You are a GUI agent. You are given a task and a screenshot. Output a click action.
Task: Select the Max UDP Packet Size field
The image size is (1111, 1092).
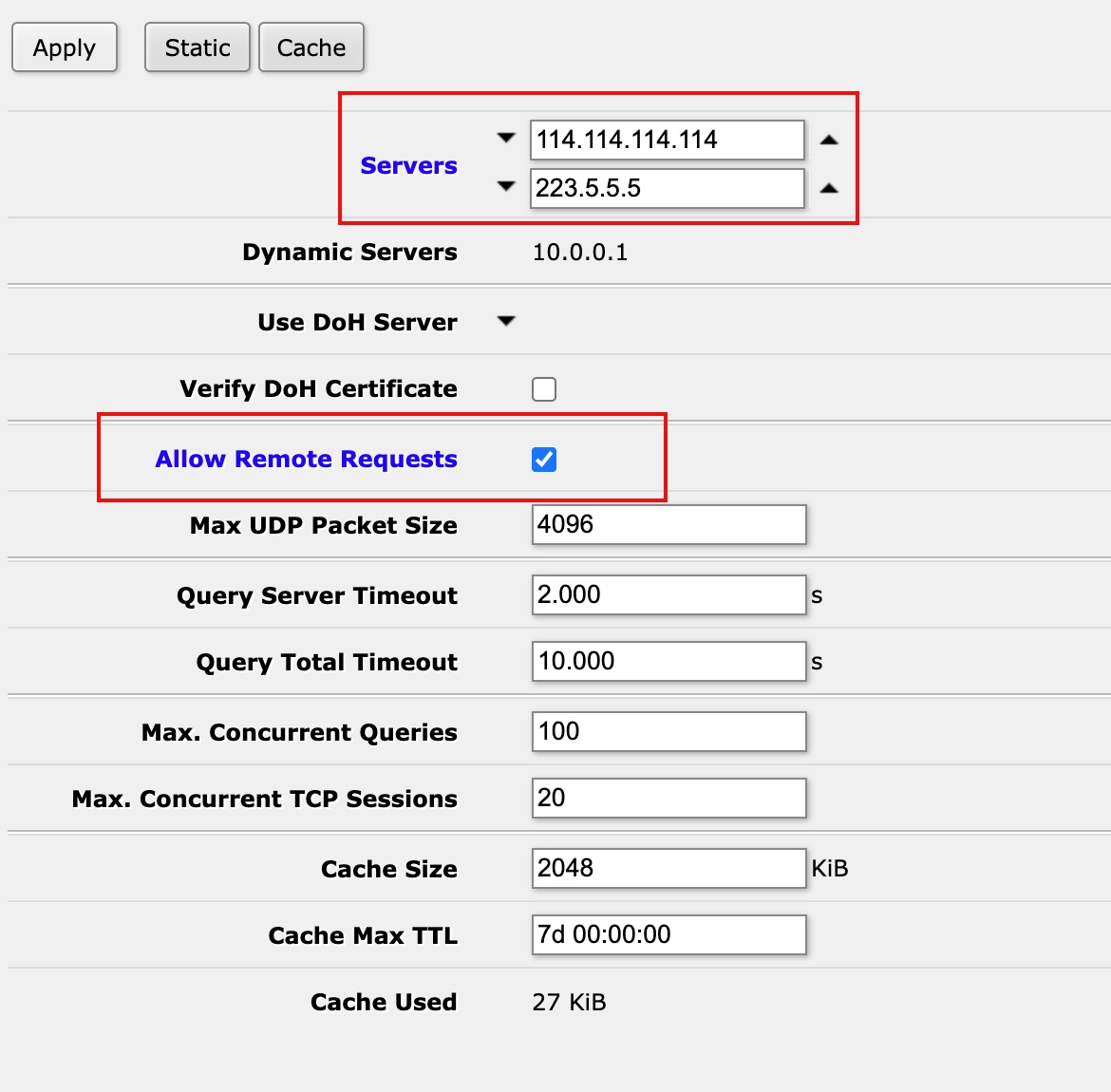coord(668,524)
